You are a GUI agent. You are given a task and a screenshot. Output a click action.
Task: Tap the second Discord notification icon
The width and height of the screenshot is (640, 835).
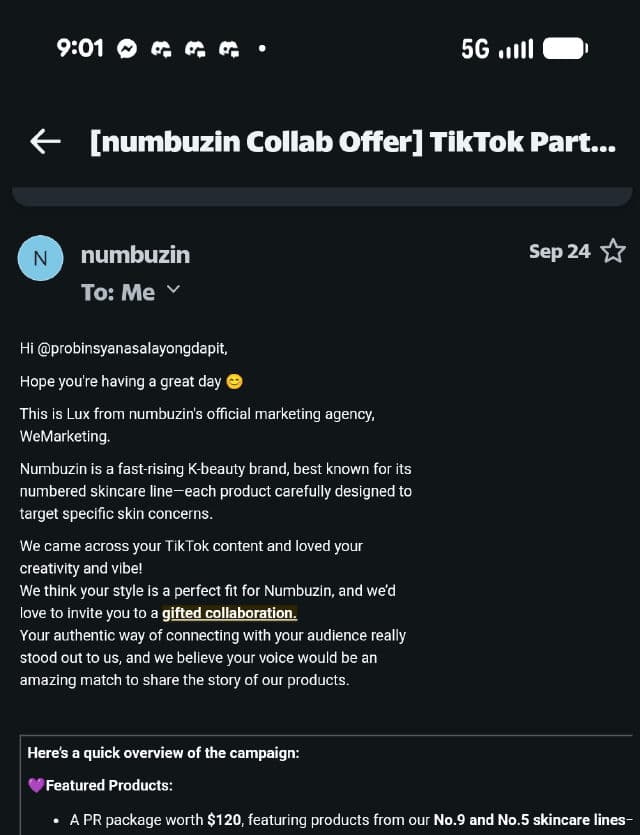(196, 48)
